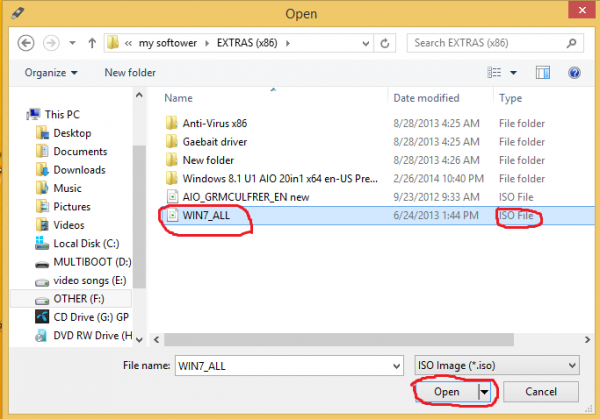The height and width of the screenshot is (419, 600).
Task: Click the dialog title bar app icon
Action: pos(18,14)
